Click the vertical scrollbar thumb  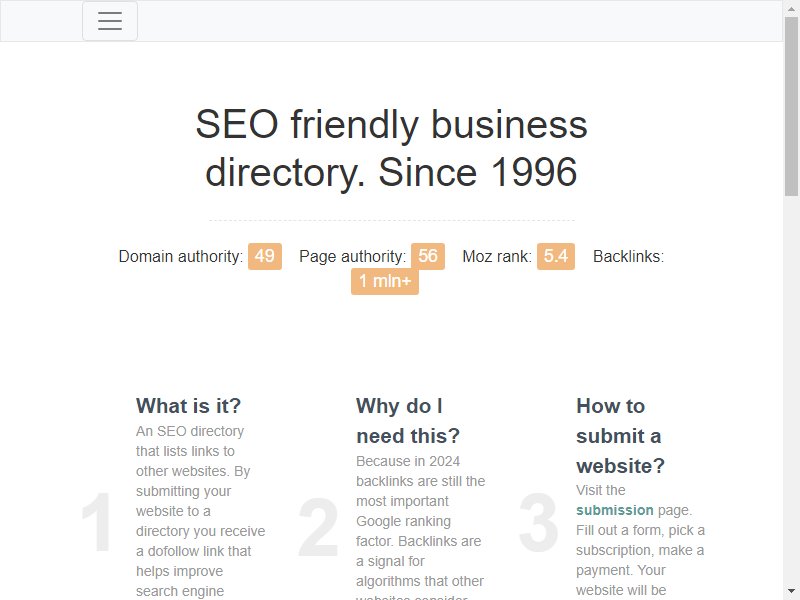click(791, 106)
